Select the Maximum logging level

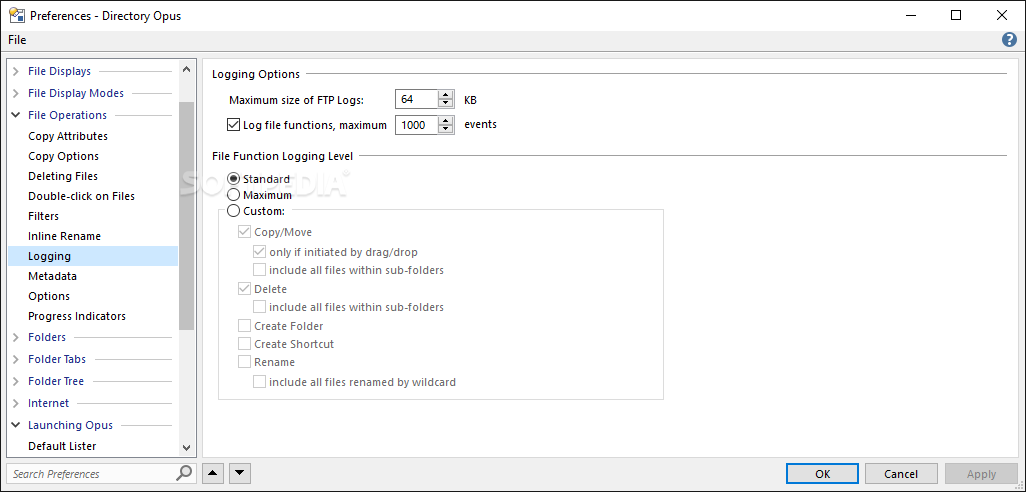pyautogui.click(x=233, y=195)
